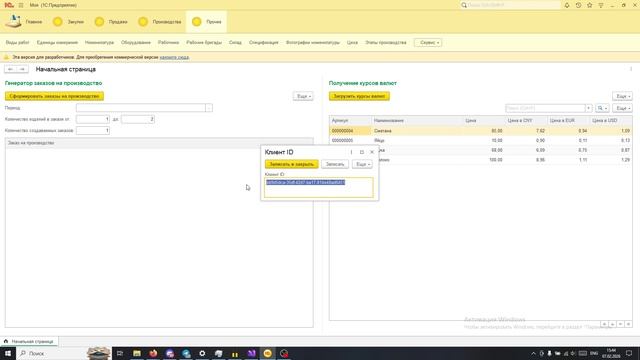This screenshot has height=360, width=640.
Task: Maximize the Клиент ID dialog
Action: (x=362, y=152)
